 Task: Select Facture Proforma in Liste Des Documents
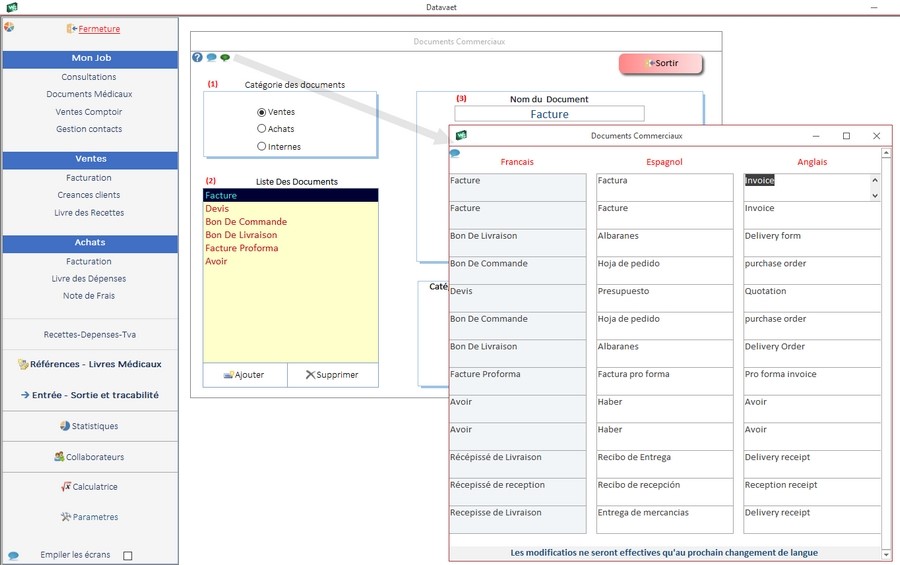coord(290,248)
